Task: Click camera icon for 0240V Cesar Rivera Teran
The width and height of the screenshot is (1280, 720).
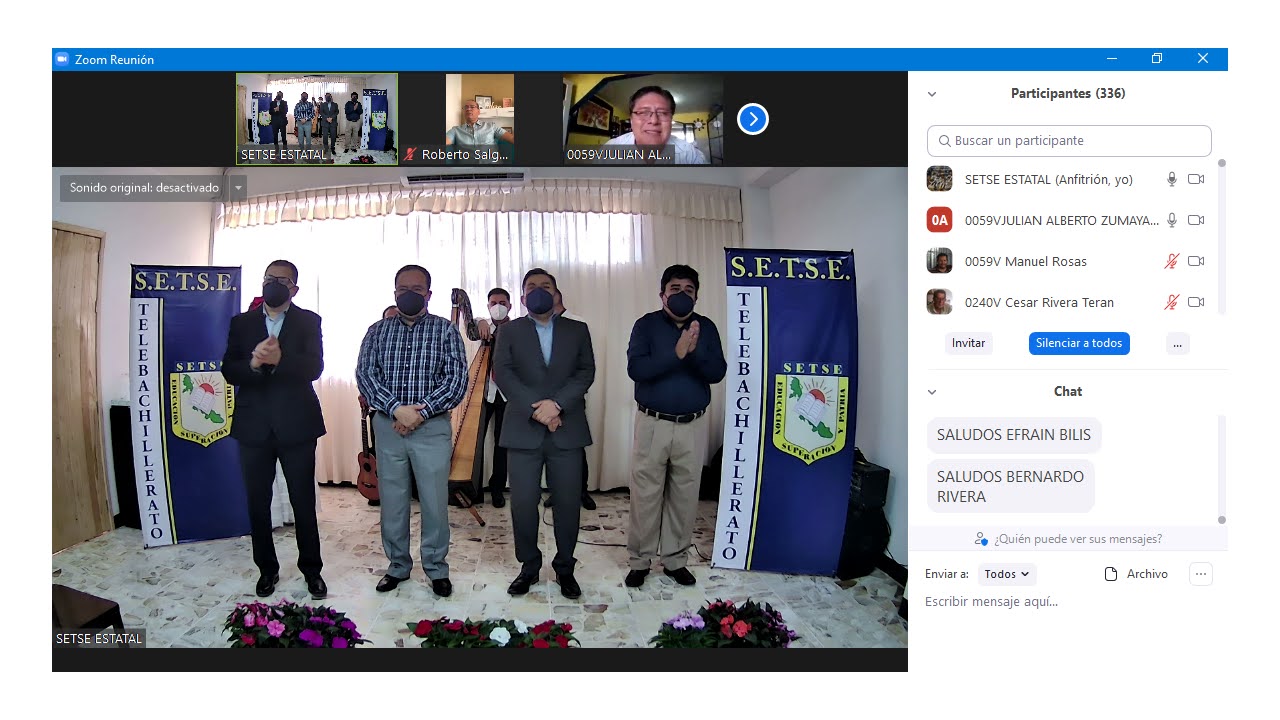Action: tap(1196, 302)
